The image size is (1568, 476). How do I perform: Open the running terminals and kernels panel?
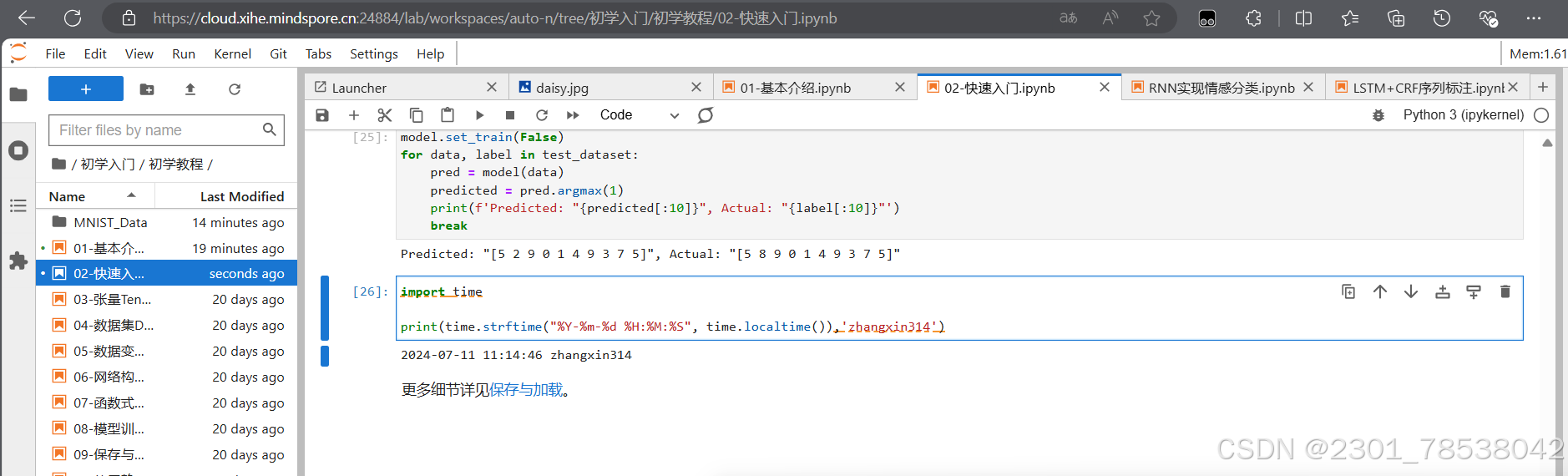coord(18,150)
